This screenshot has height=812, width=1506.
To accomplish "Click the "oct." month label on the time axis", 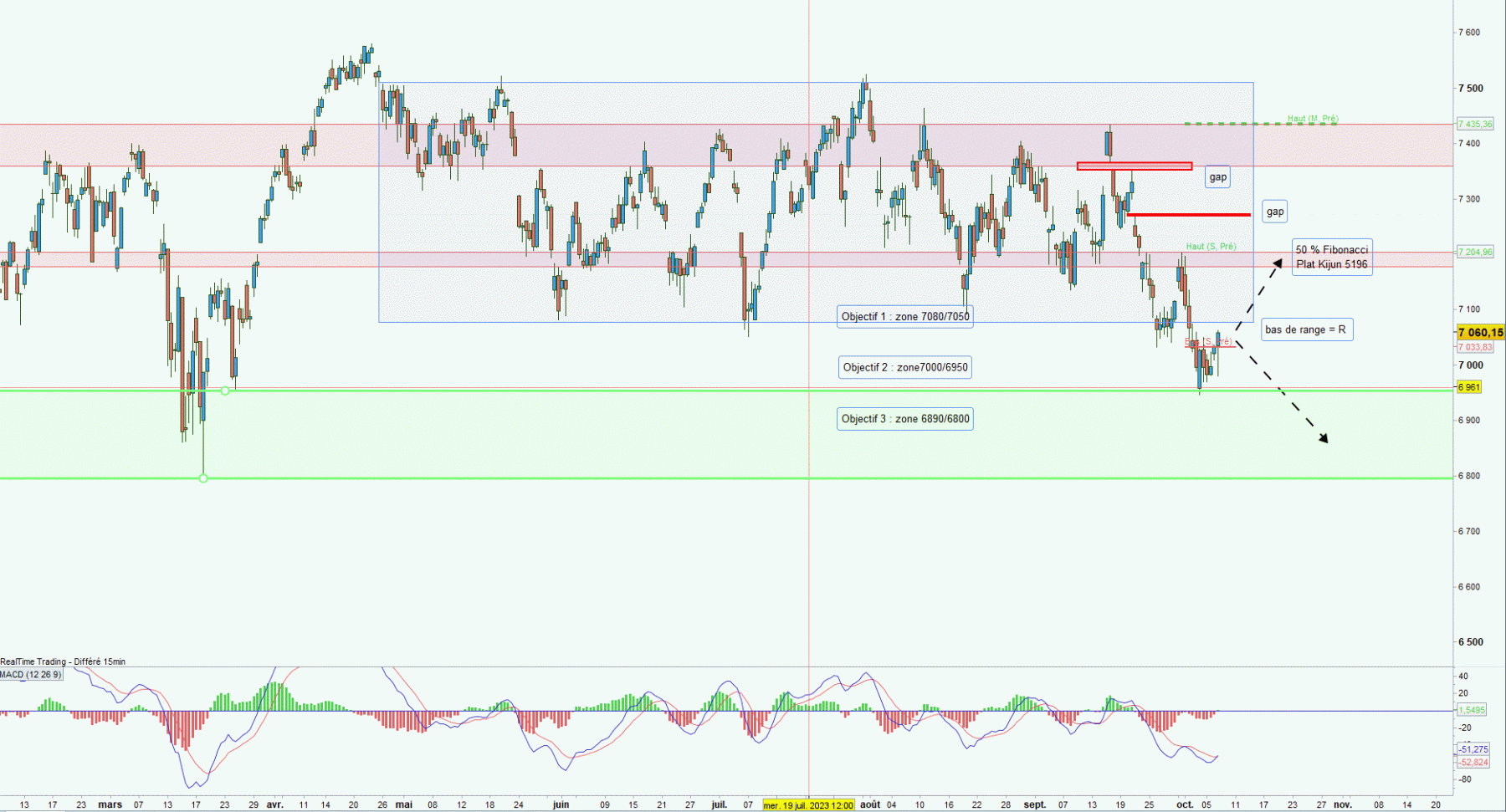I will (x=1185, y=805).
